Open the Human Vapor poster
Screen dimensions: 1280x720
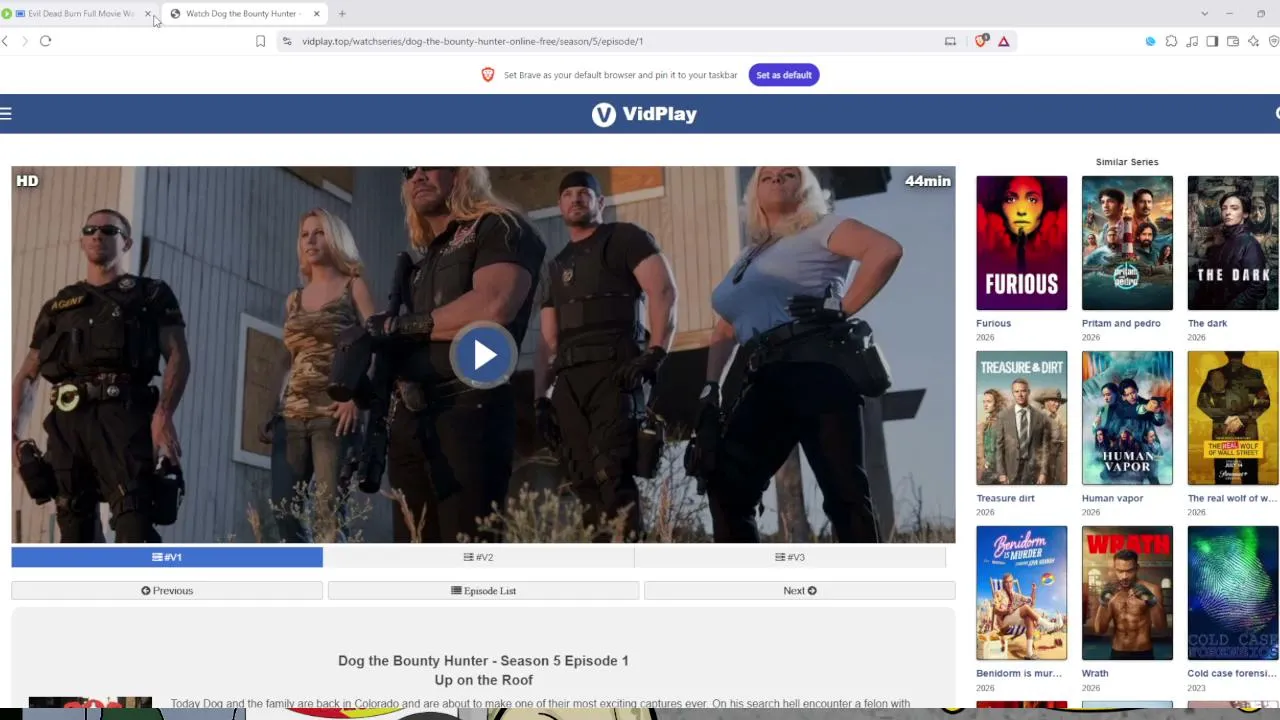1127,418
